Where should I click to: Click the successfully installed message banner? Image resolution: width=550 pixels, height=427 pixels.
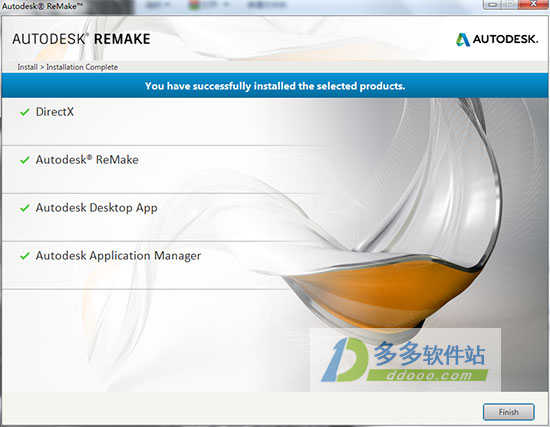[275, 86]
